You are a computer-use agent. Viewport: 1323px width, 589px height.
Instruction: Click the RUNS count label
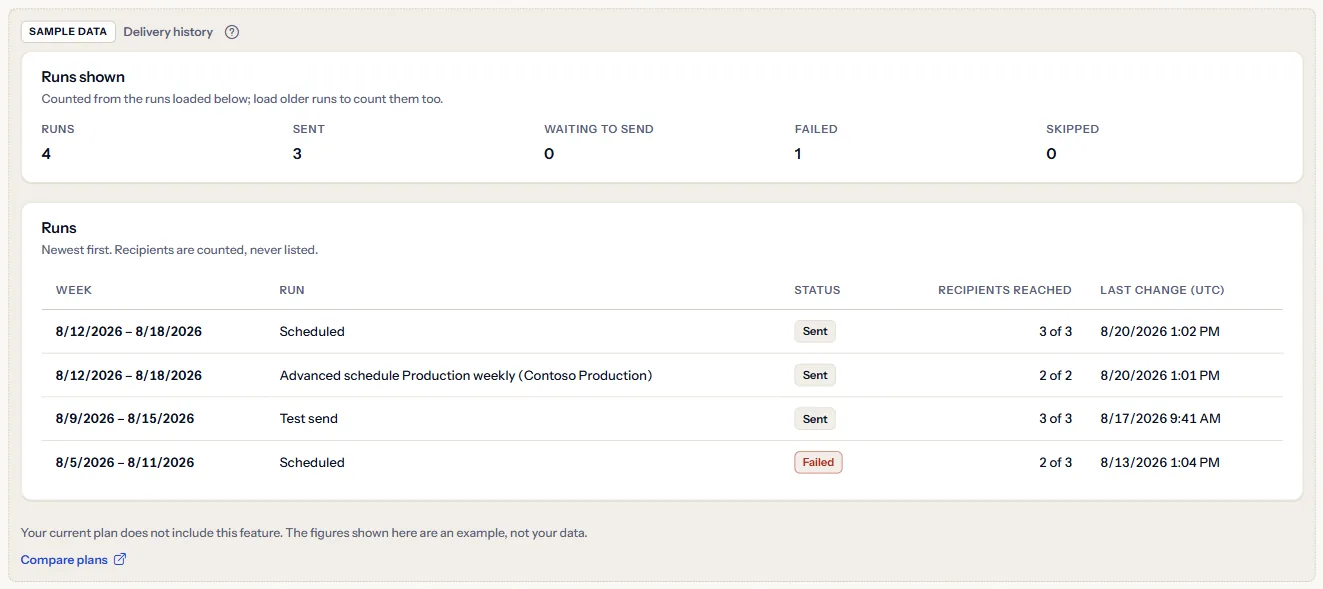pyautogui.click(x=58, y=129)
